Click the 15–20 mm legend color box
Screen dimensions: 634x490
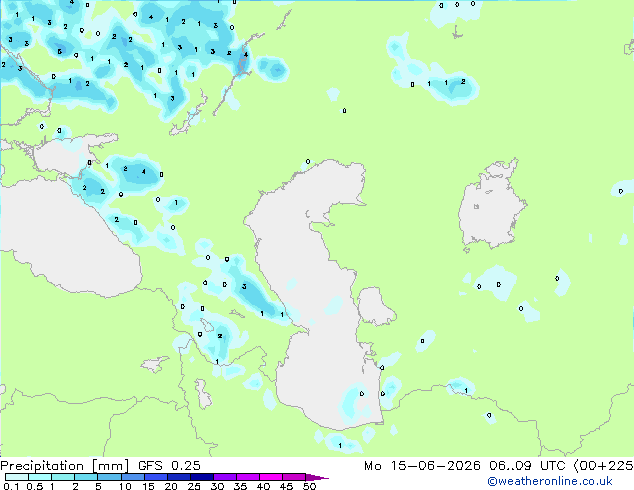[x=155, y=477]
